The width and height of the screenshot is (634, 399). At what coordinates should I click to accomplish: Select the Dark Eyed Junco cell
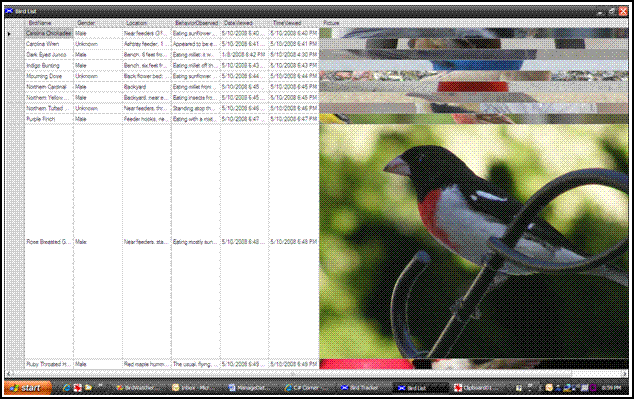[x=49, y=55]
